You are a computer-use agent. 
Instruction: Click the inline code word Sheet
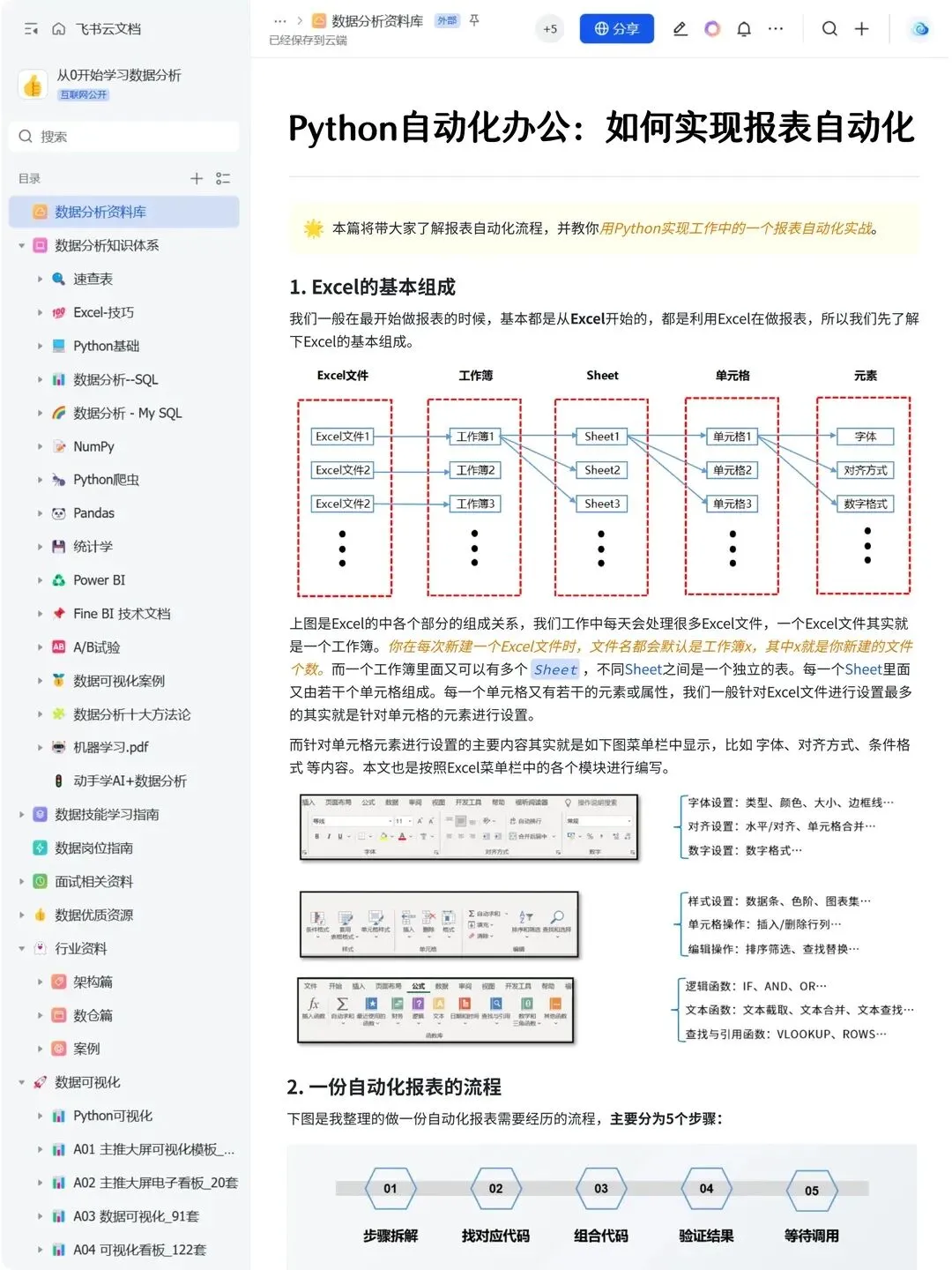[555, 669]
